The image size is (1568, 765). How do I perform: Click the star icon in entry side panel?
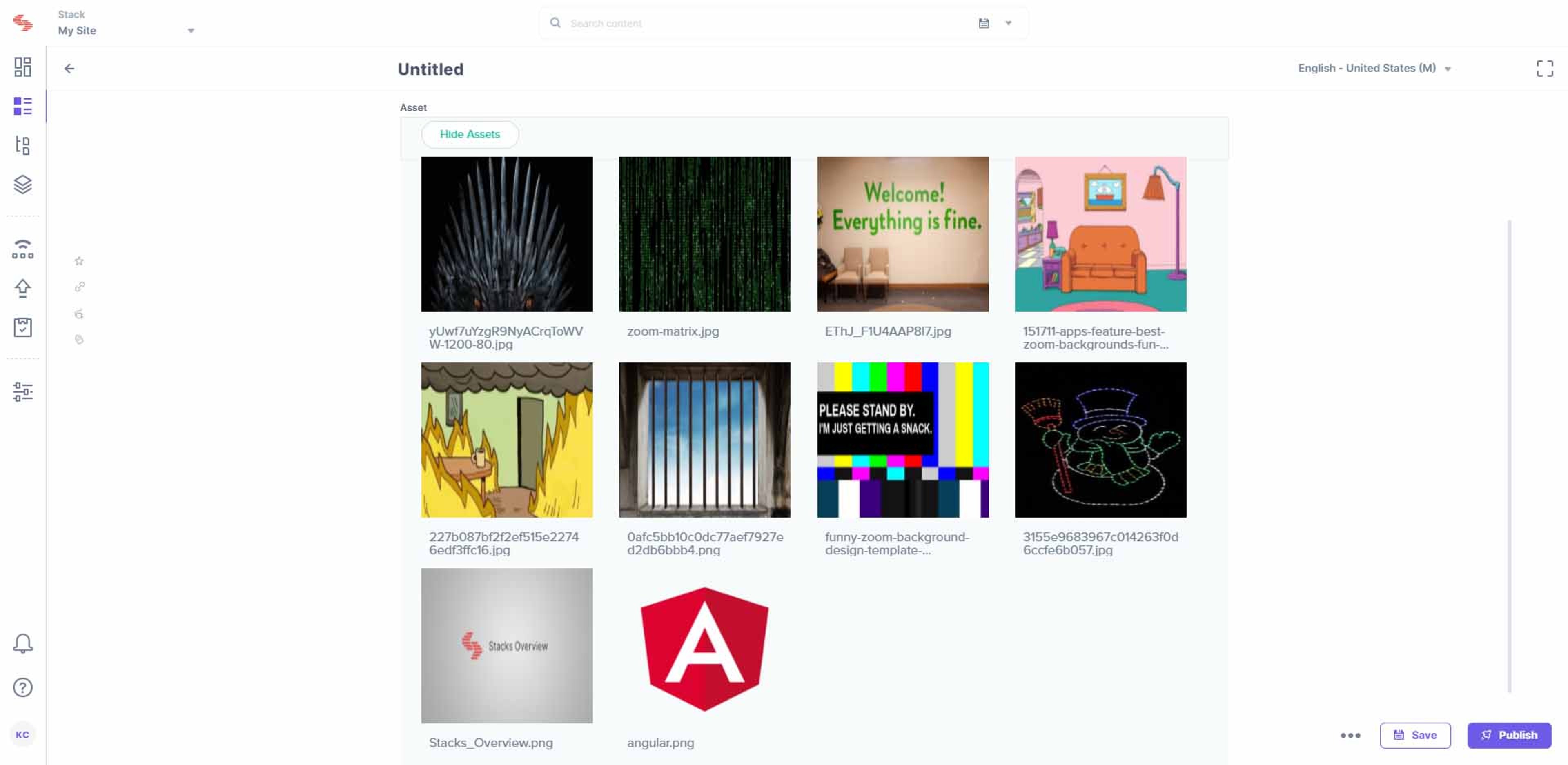(79, 261)
